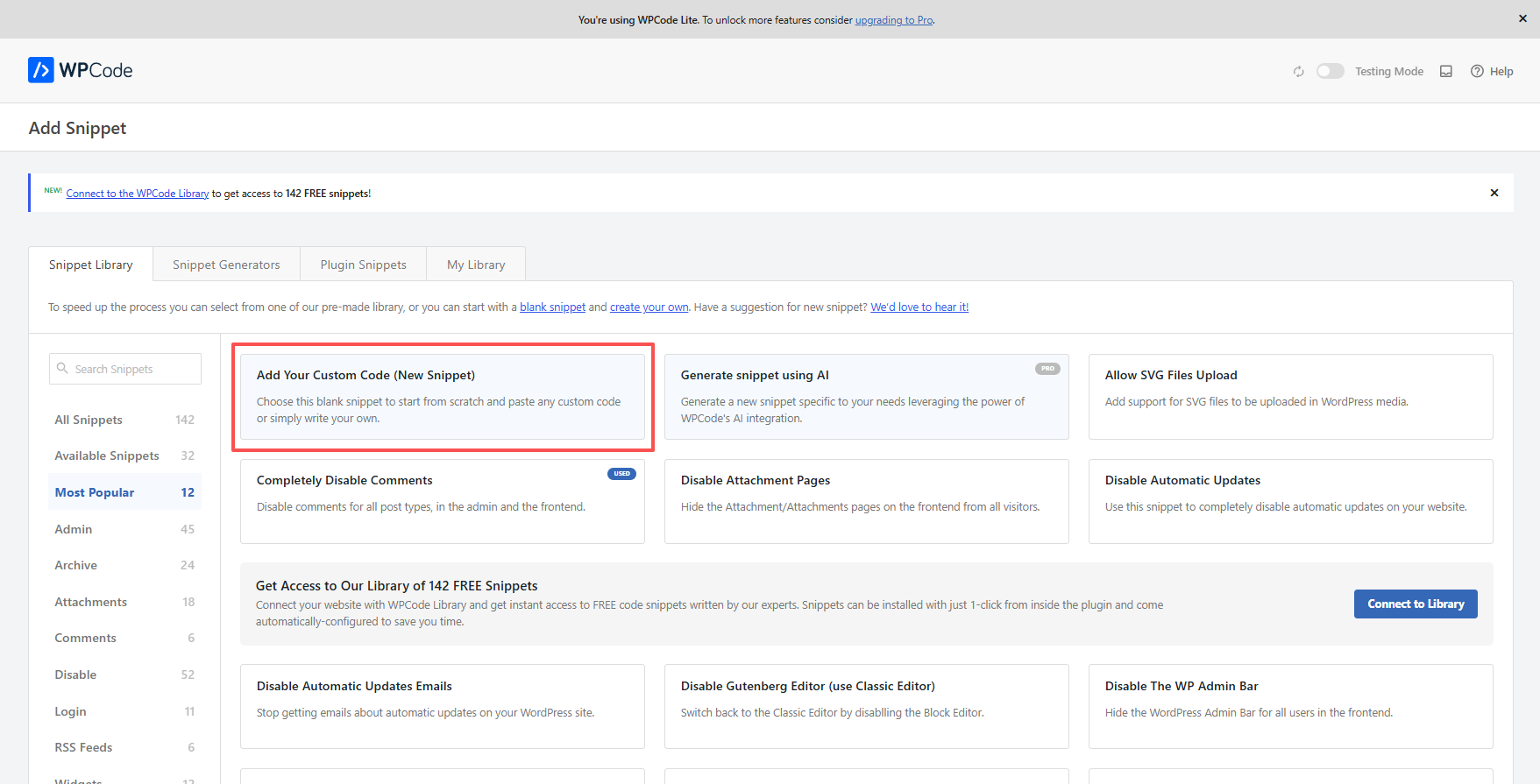Screen dimensions: 1540x784
Task: Show Admin category snippets
Action: click(124, 529)
